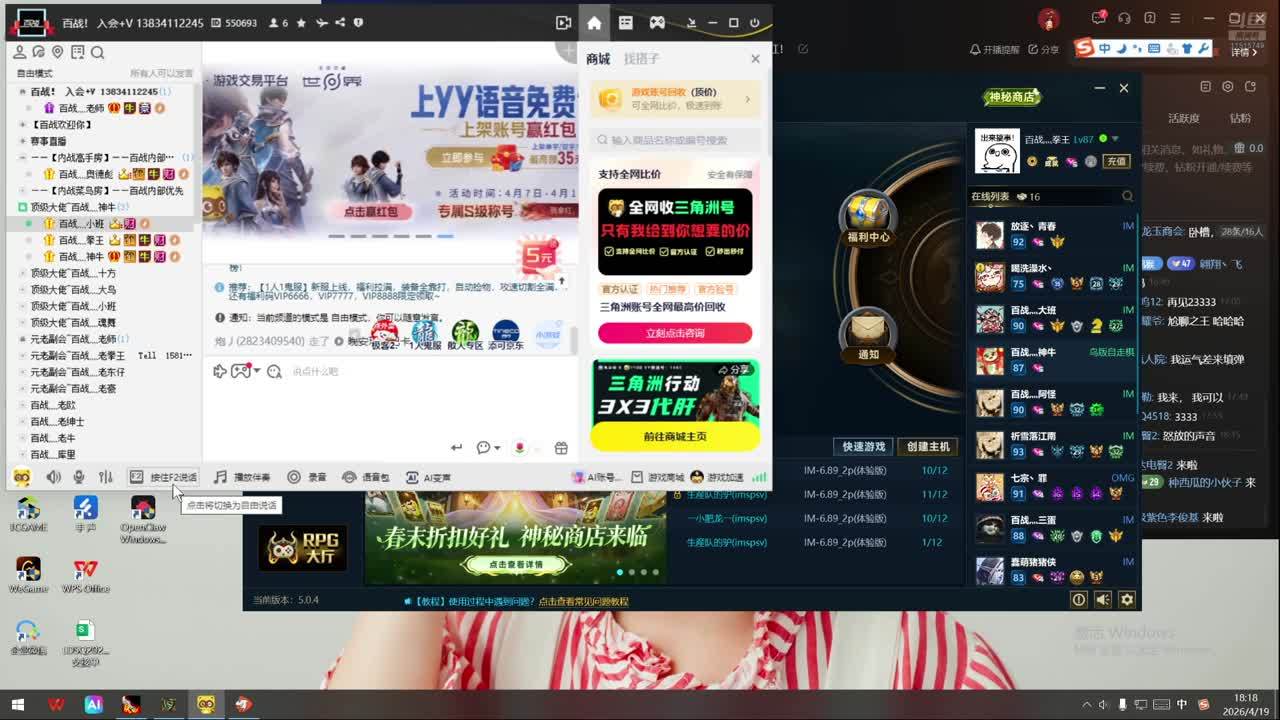Viewport: 1280px width, 720px height.
Task: Open the 通知 envelope icon
Action: [867, 331]
